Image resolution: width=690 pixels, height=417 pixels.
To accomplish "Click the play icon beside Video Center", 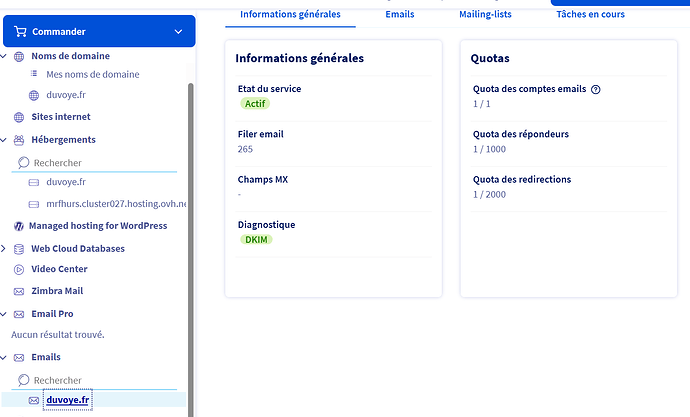I will point(19,269).
